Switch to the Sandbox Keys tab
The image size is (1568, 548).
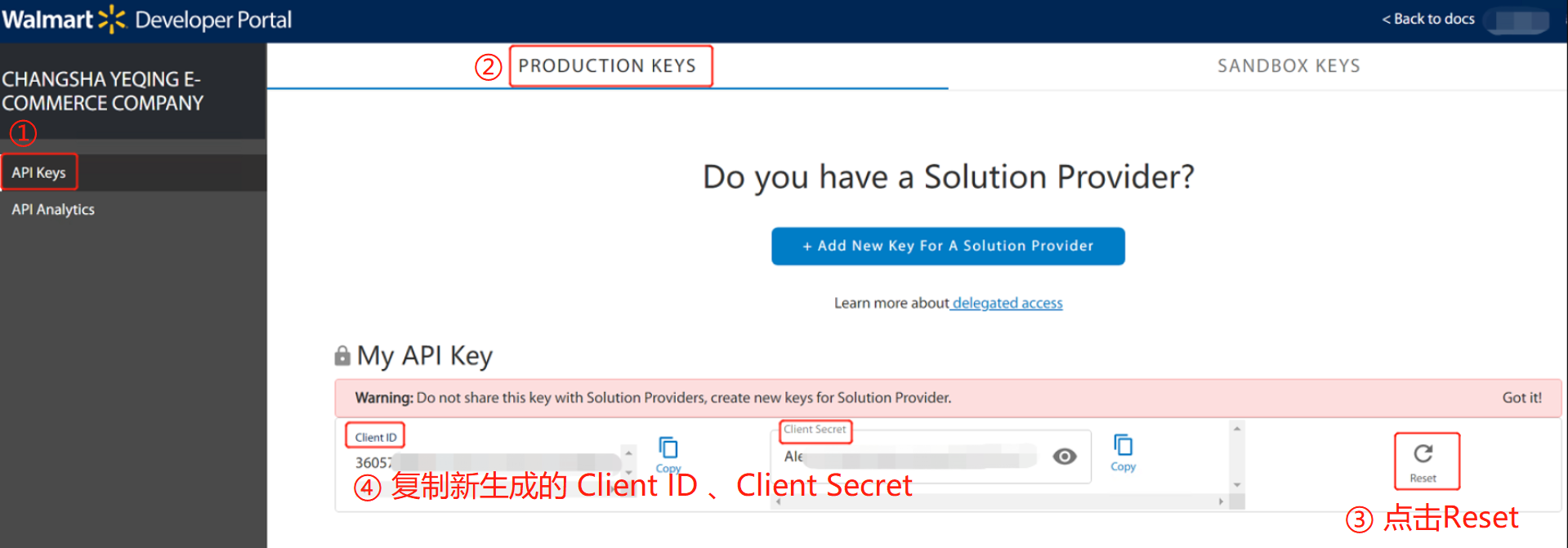(1289, 66)
